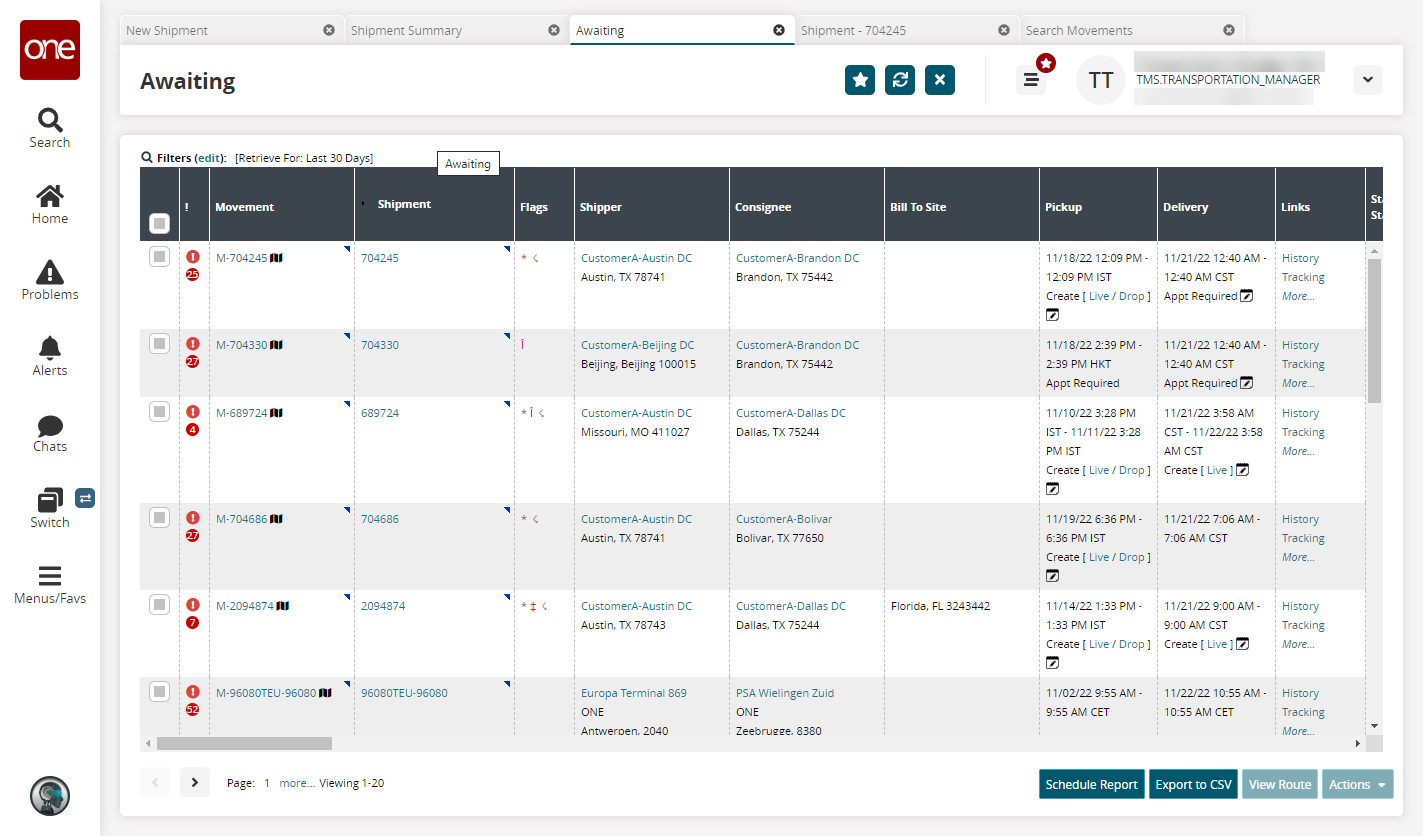Open Chats from the sidebar

click(x=50, y=431)
